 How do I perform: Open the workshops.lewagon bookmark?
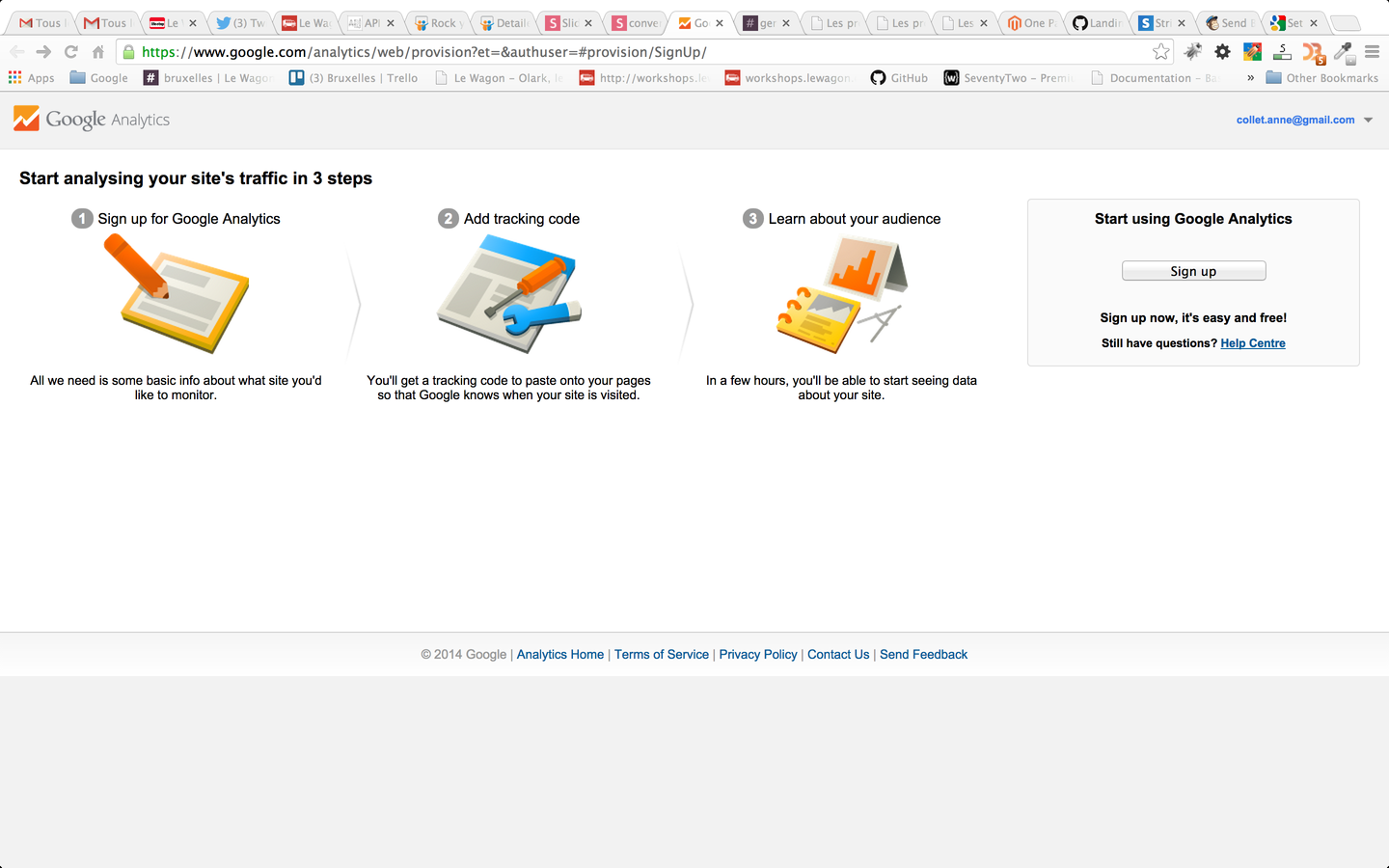point(789,78)
